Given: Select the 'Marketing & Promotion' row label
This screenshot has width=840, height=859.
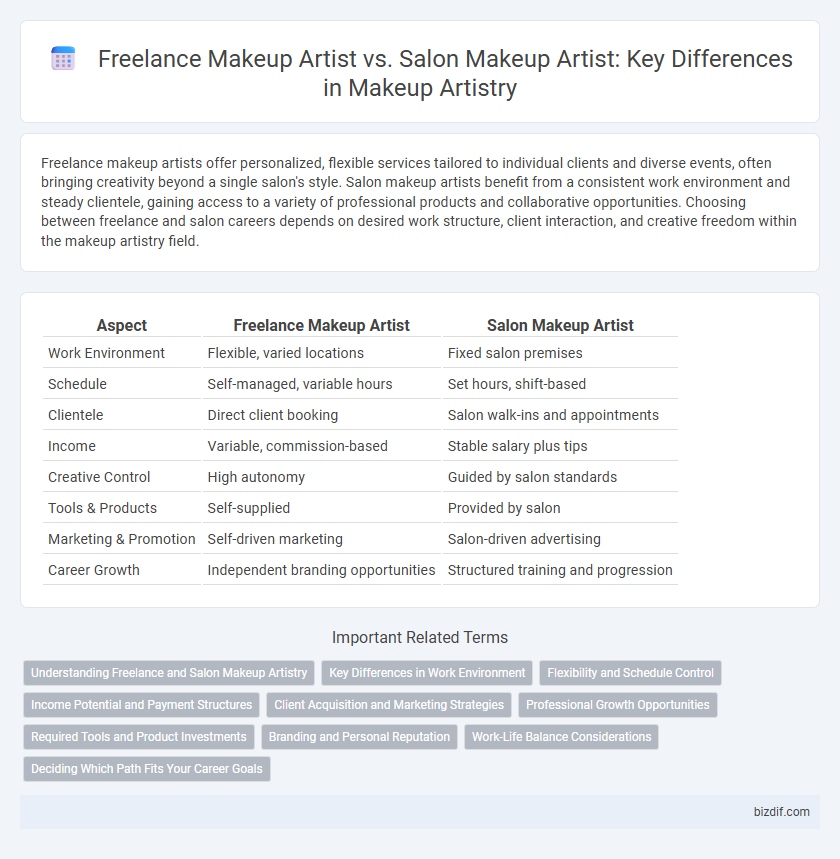Looking at the screenshot, I should tap(122, 539).
